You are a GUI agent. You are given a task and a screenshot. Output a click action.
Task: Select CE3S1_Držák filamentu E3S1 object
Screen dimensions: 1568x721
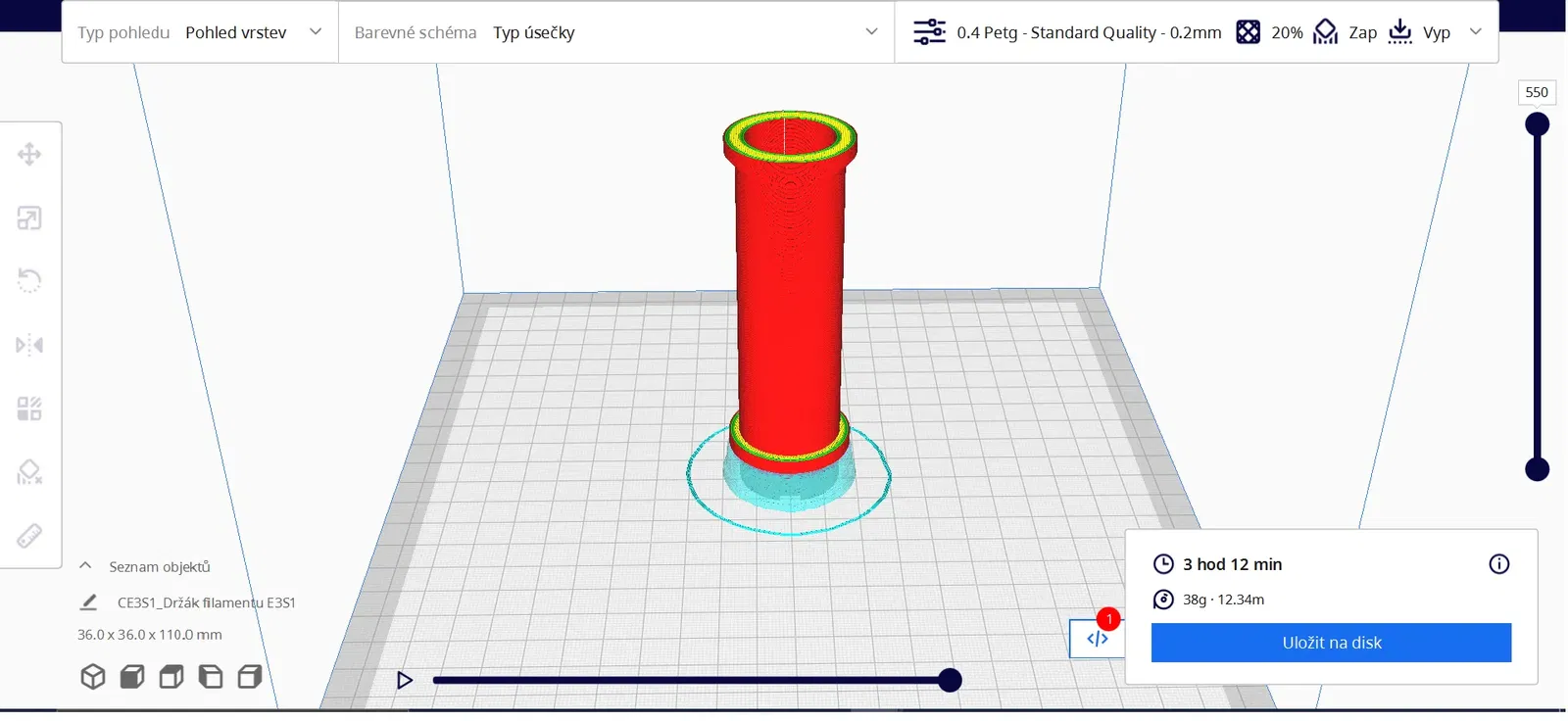(207, 602)
